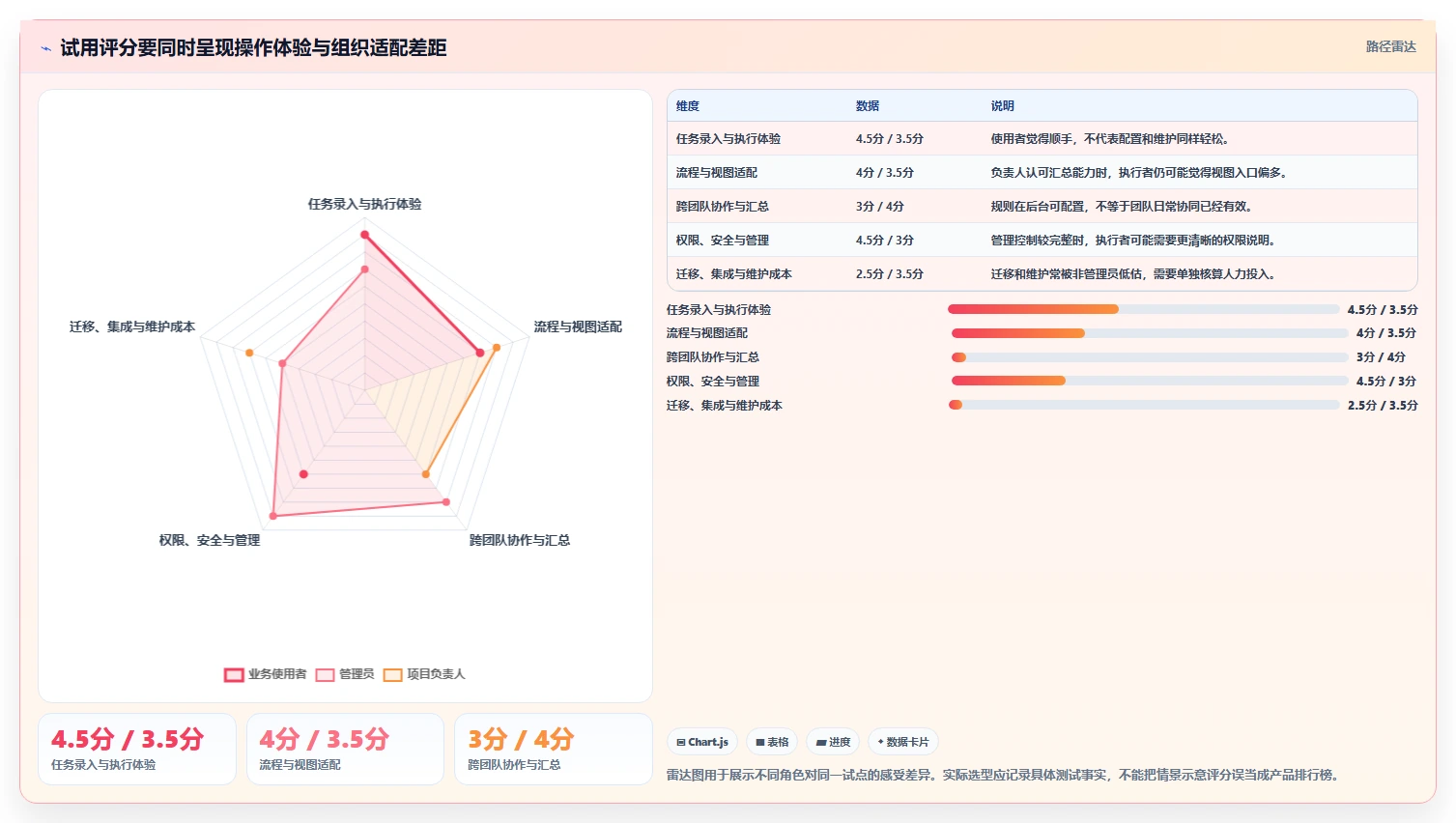
Task: Click radar axis label 流程与视图适配
Action: point(578,326)
